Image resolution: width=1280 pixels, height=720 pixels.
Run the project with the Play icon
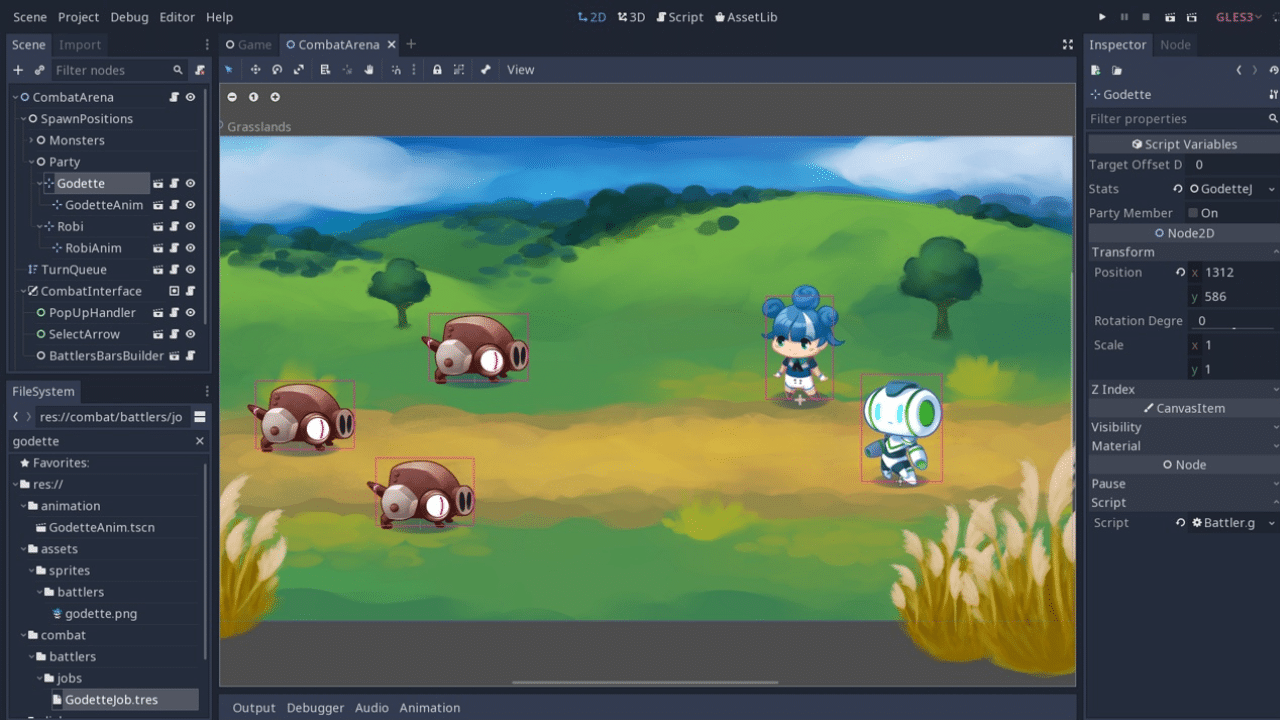[x=1101, y=17]
